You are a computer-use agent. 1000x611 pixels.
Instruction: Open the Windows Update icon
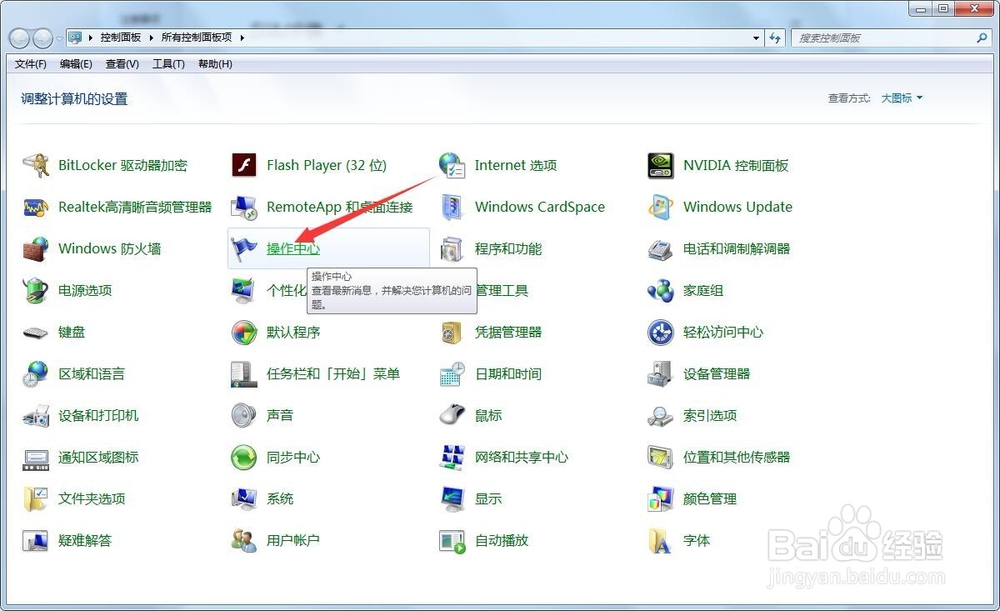[x=660, y=207]
